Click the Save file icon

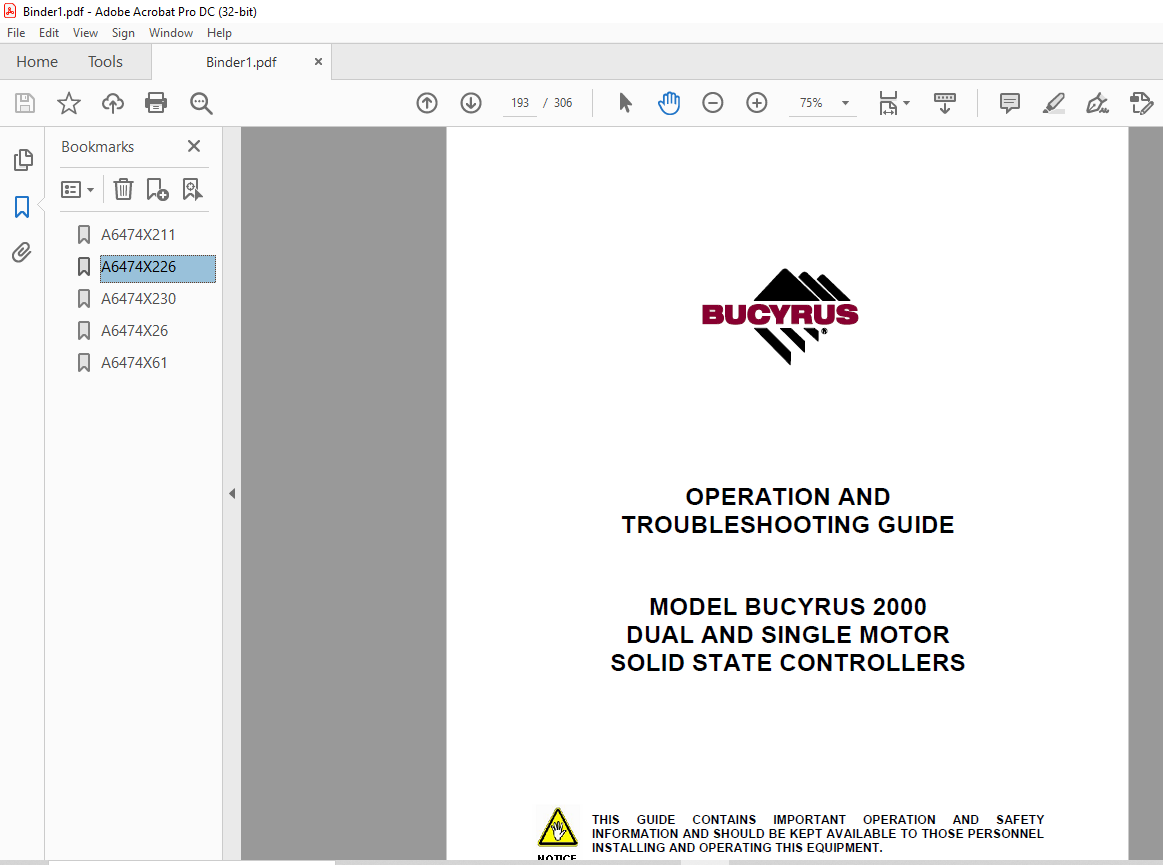(24, 103)
